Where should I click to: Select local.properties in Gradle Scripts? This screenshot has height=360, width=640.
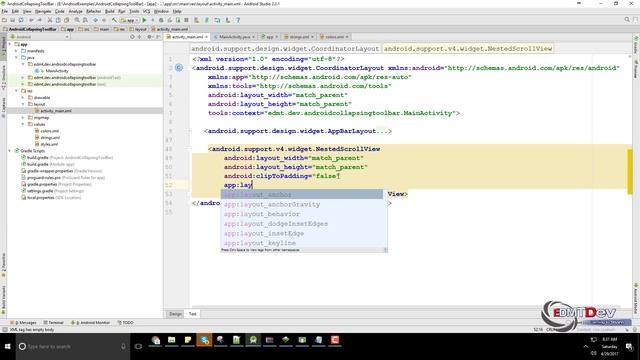[x=51, y=198]
